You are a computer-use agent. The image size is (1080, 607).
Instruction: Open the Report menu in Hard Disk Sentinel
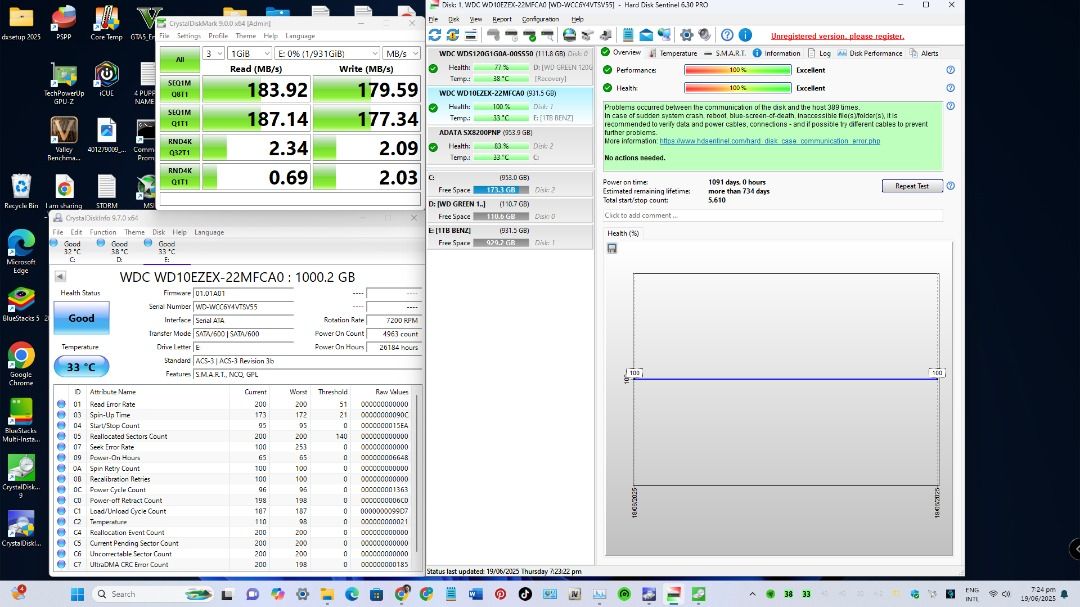501,19
